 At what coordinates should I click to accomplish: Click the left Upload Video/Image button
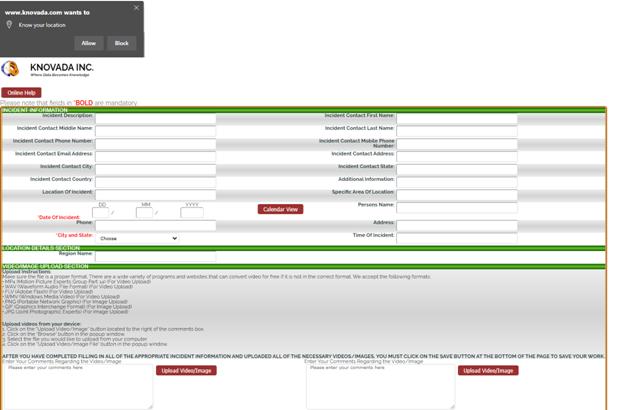186,370
